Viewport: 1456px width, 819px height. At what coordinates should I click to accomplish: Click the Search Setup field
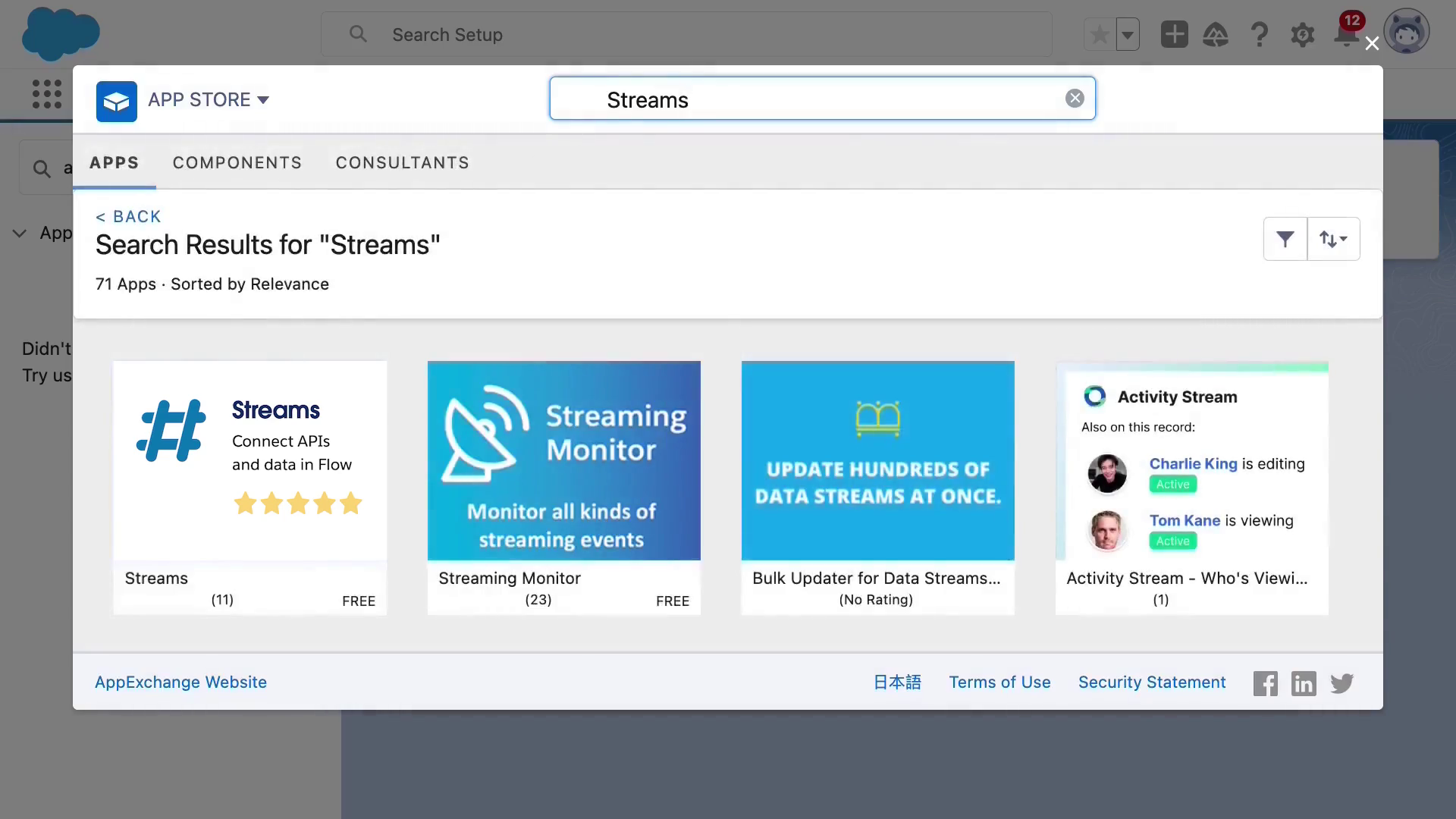click(686, 34)
